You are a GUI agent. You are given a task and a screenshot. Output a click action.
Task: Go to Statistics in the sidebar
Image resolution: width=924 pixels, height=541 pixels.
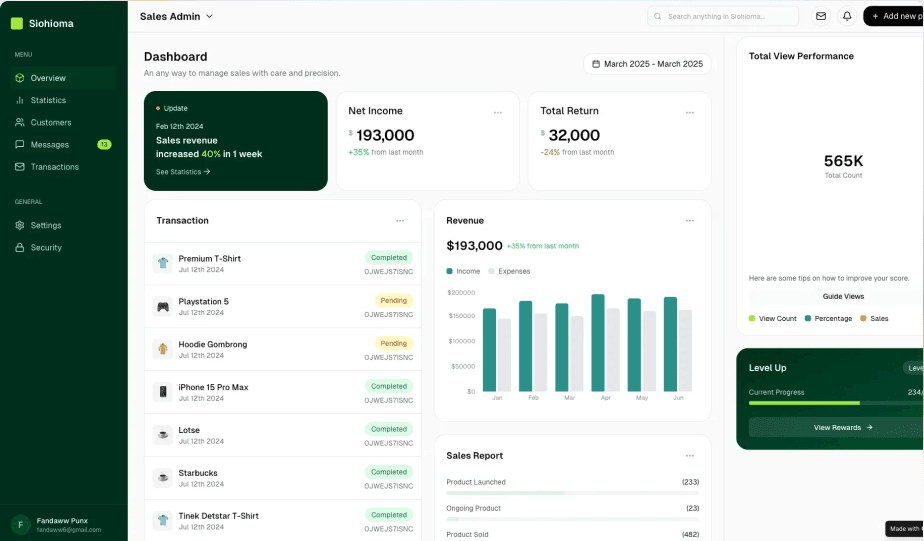click(x=48, y=100)
